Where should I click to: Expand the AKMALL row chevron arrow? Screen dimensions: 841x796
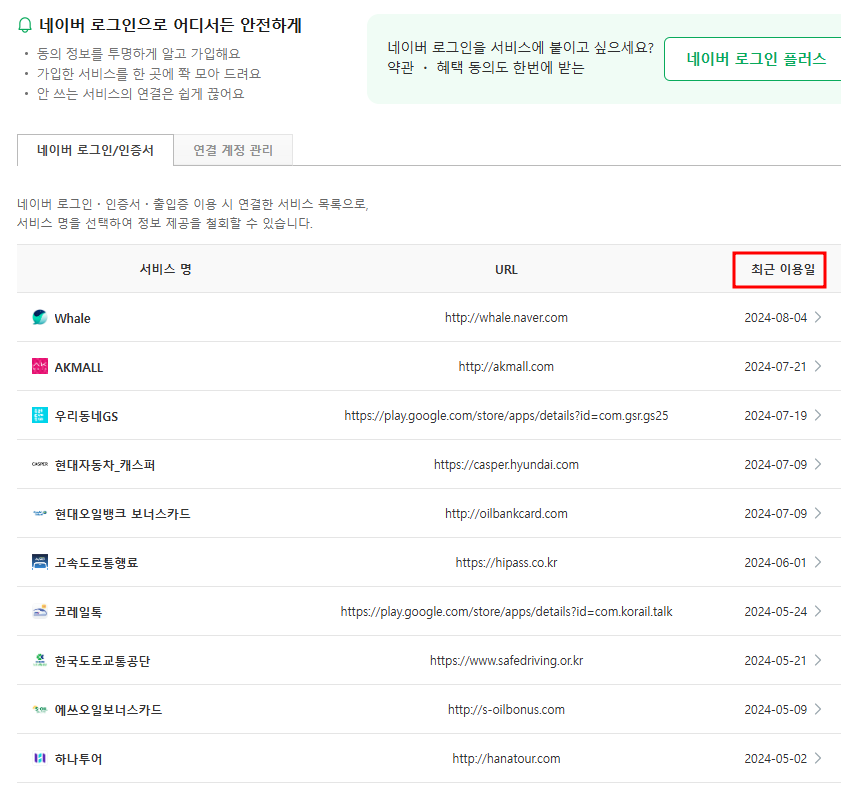click(x=818, y=366)
